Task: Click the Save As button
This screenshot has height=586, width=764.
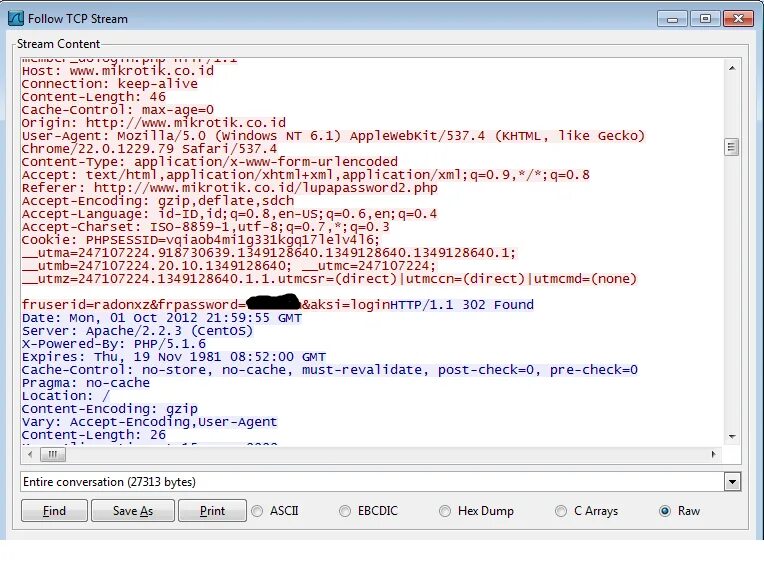Action: click(x=133, y=510)
